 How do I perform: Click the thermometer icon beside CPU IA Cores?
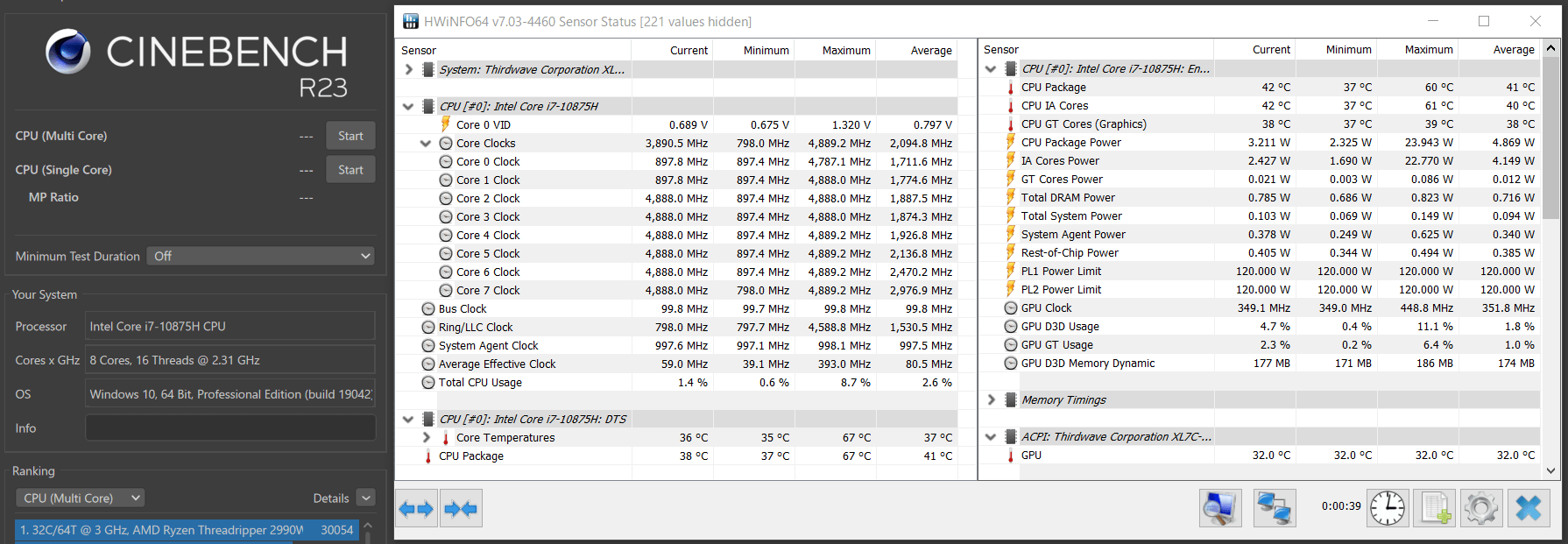coord(1011,106)
